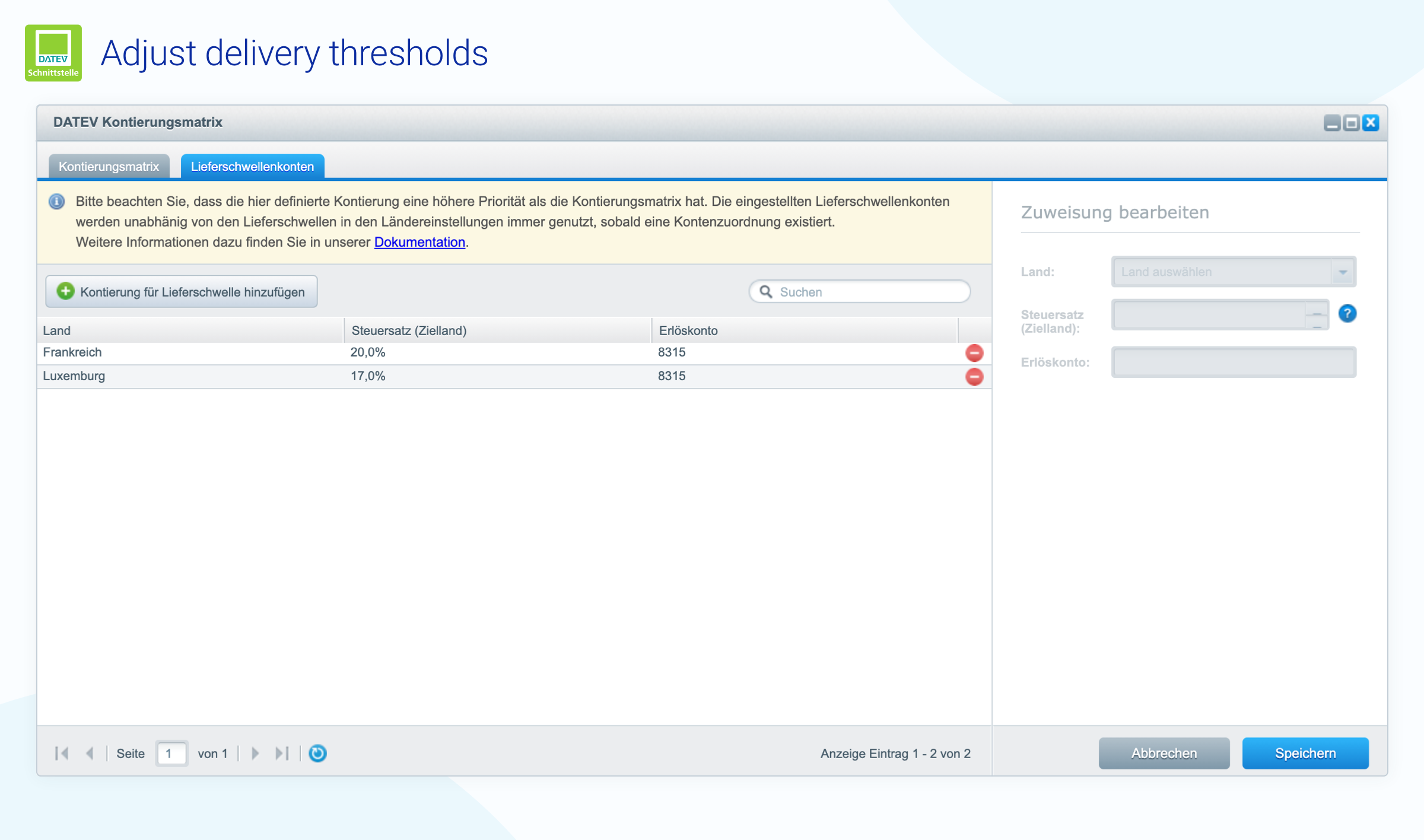Click Erlöskonto 8315 in Luxemburg row

[672, 376]
